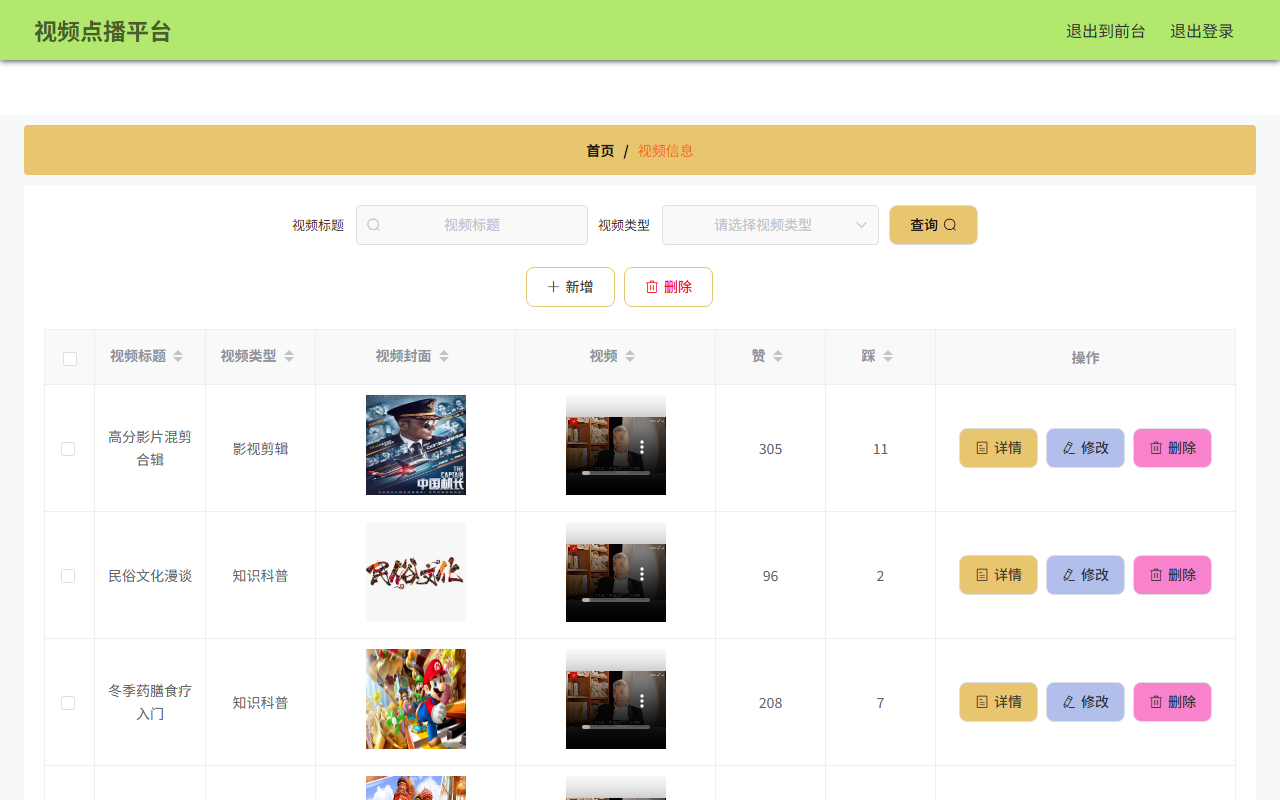Click the 民俗文化漫谈 video progress bar
Screen dimensions: 1280x800
(x=616, y=600)
